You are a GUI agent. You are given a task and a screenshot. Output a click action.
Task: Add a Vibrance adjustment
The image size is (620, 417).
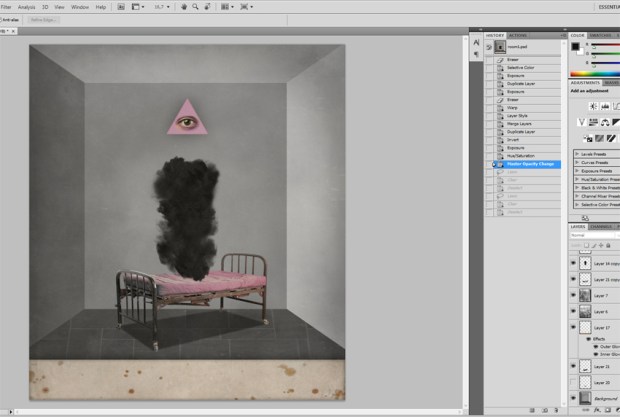tap(581, 122)
